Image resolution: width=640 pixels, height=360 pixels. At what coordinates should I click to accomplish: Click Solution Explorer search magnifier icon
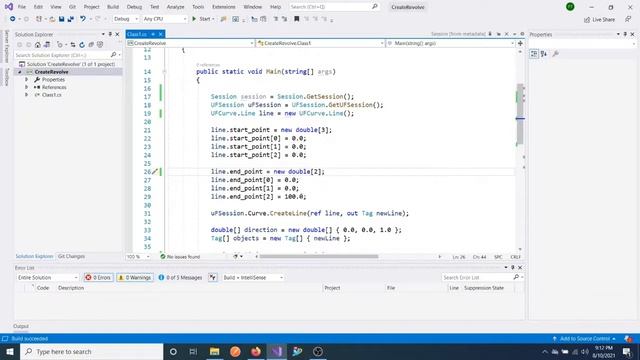(x=113, y=55)
